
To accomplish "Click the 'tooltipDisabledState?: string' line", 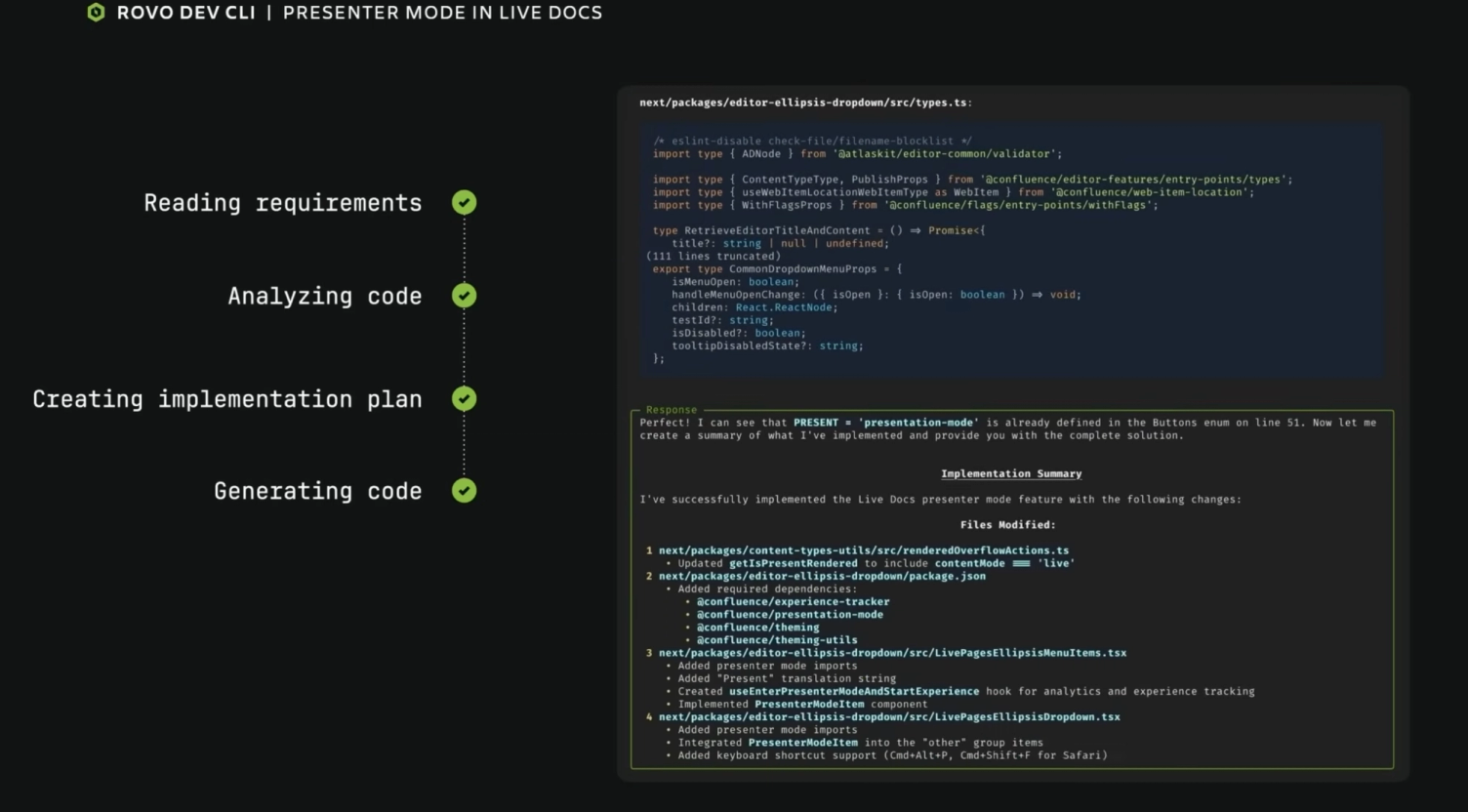I will click(767, 345).
